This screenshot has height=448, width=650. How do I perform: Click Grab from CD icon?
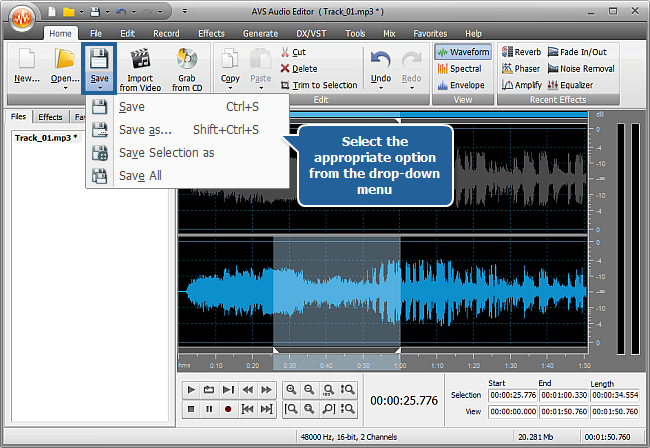(x=187, y=59)
